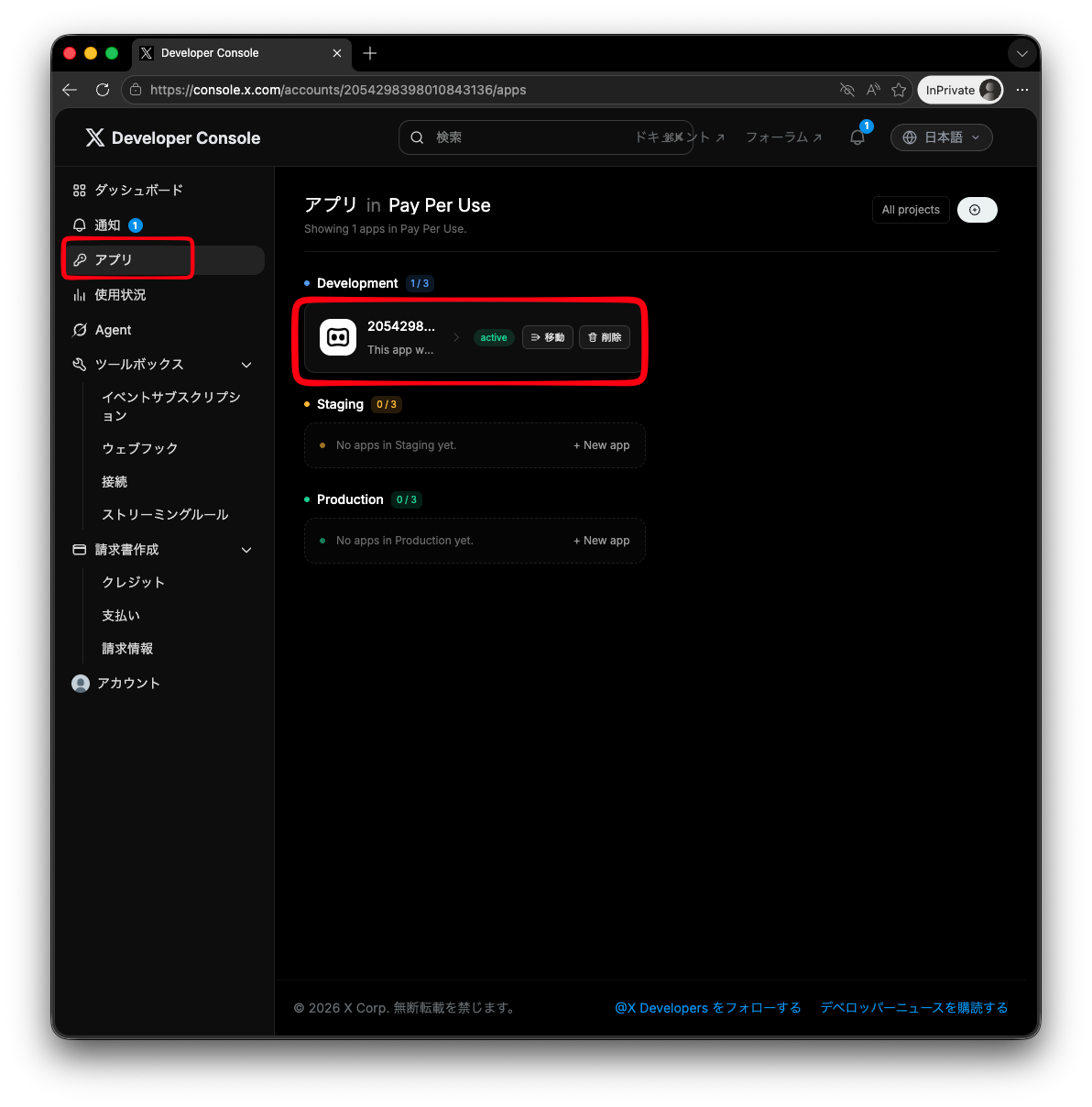Open the フォーラム link in header
1092x1107 pixels.
(783, 137)
